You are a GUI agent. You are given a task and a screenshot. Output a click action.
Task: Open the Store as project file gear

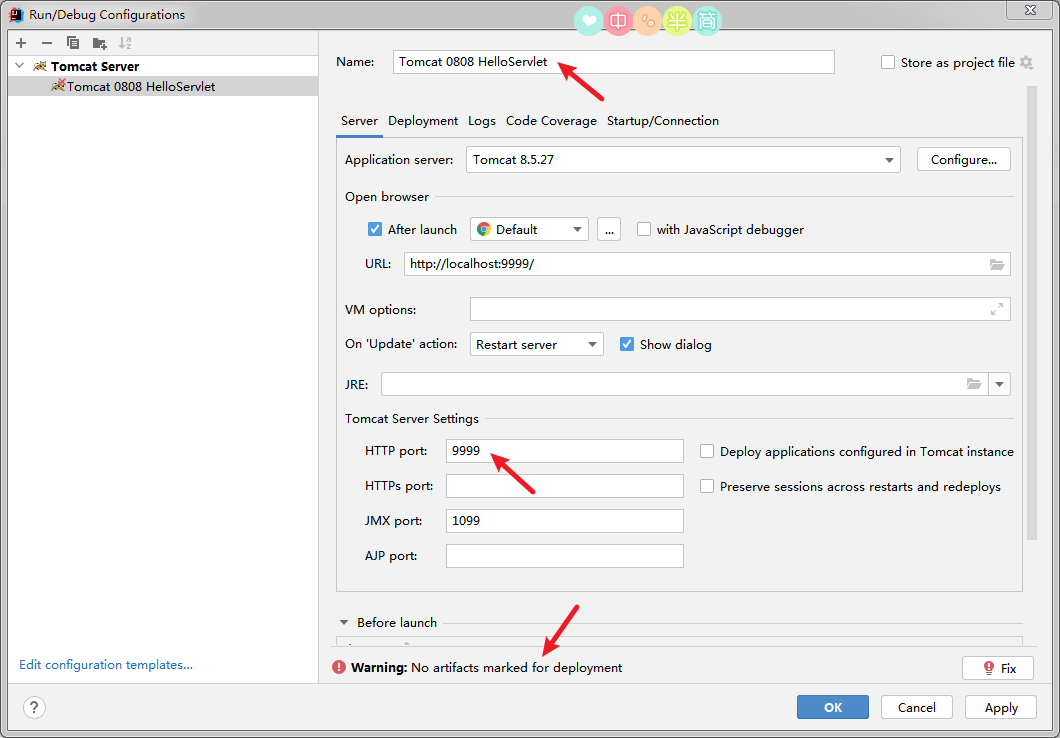tap(1026, 63)
